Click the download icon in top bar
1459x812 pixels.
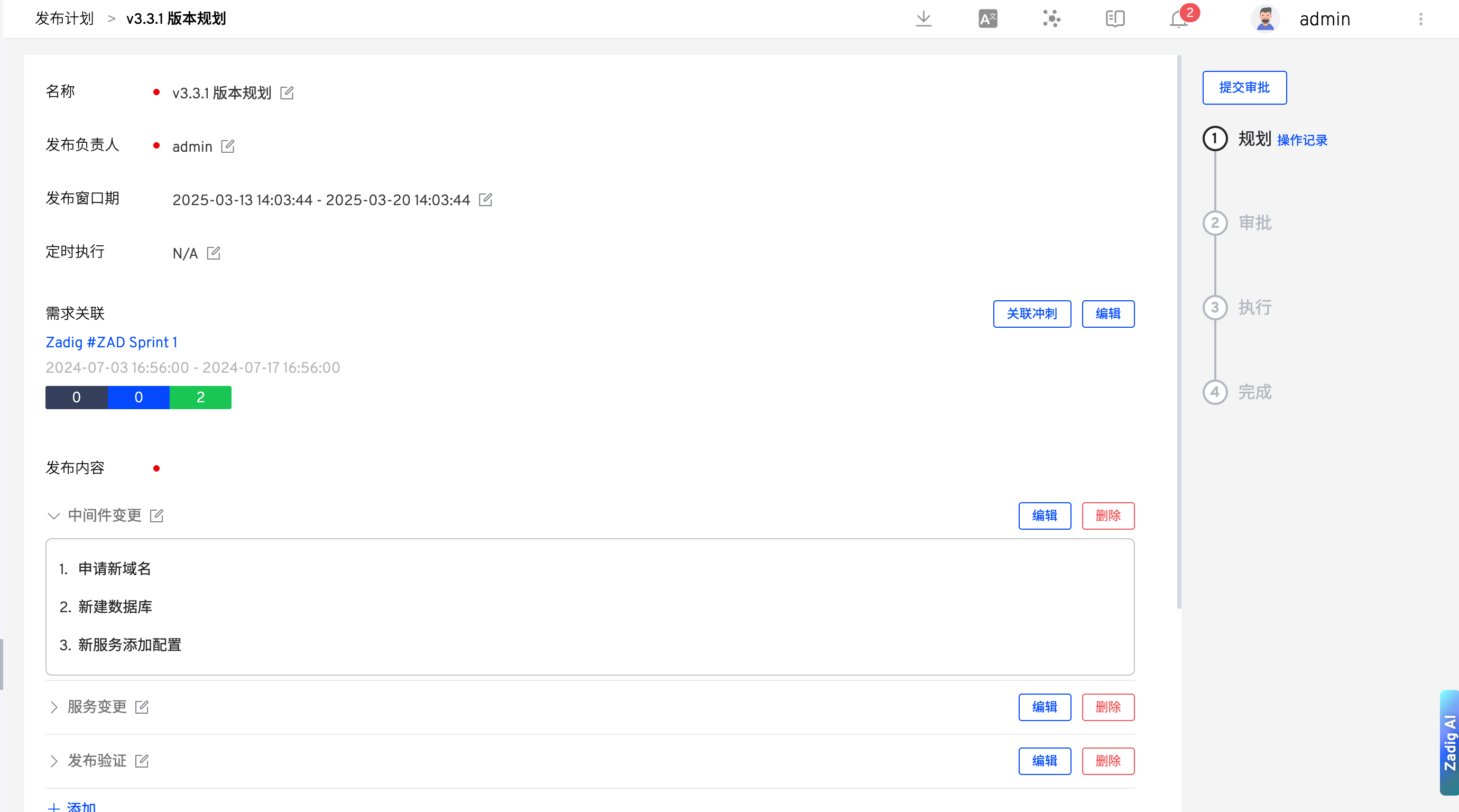(923, 19)
